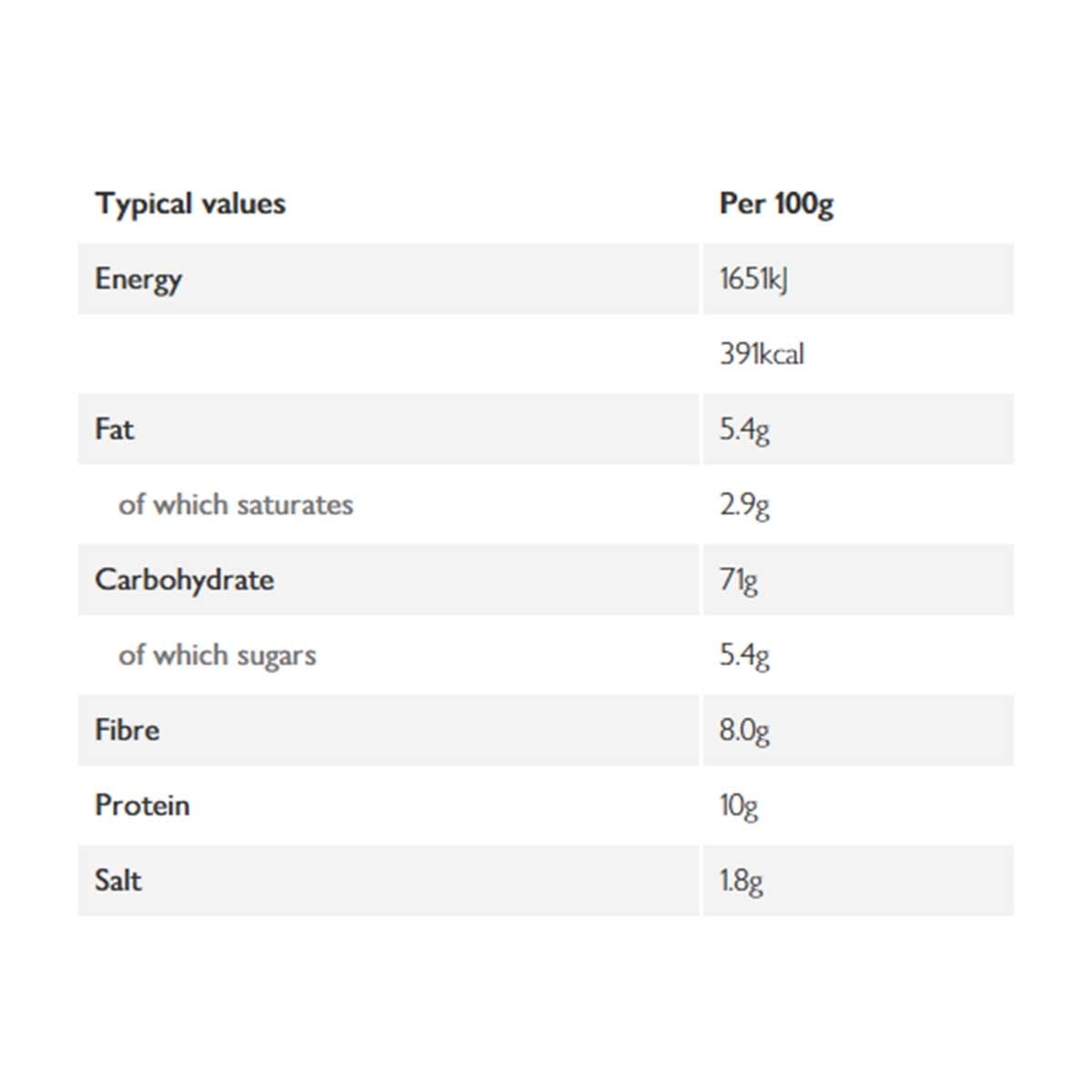Click the 5.4g value in Fat row
This screenshot has height=1092, width=1092.
[744, 430]
